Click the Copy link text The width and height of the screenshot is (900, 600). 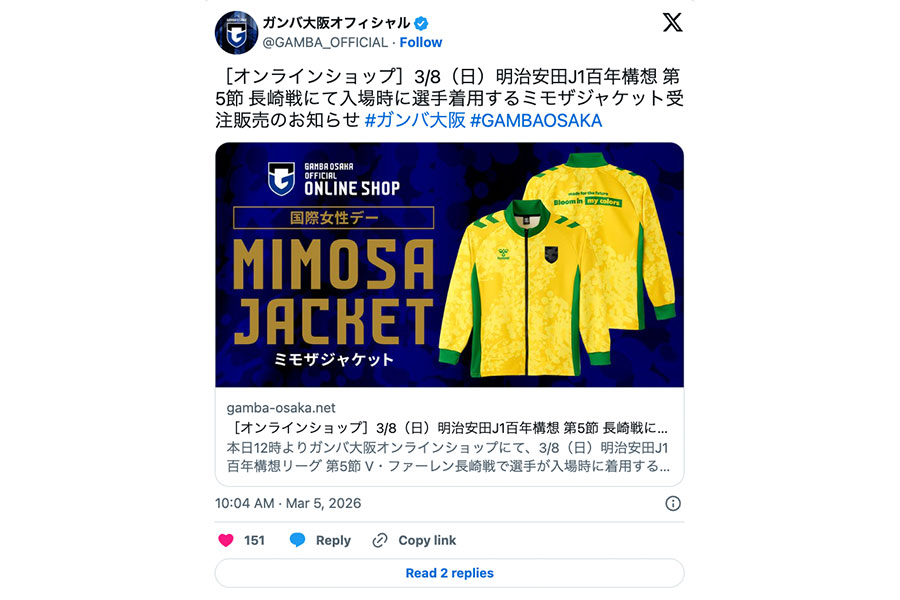[x=427, y=540]
